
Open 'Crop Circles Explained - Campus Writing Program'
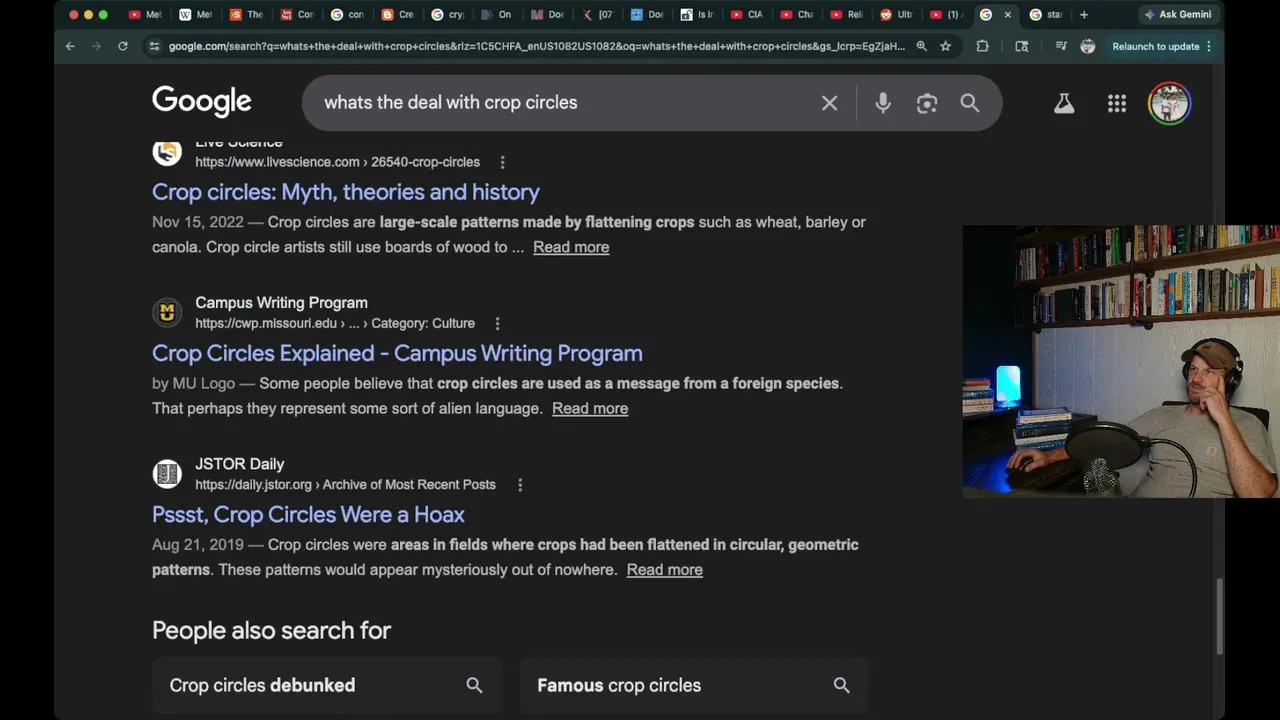point(397,353)
